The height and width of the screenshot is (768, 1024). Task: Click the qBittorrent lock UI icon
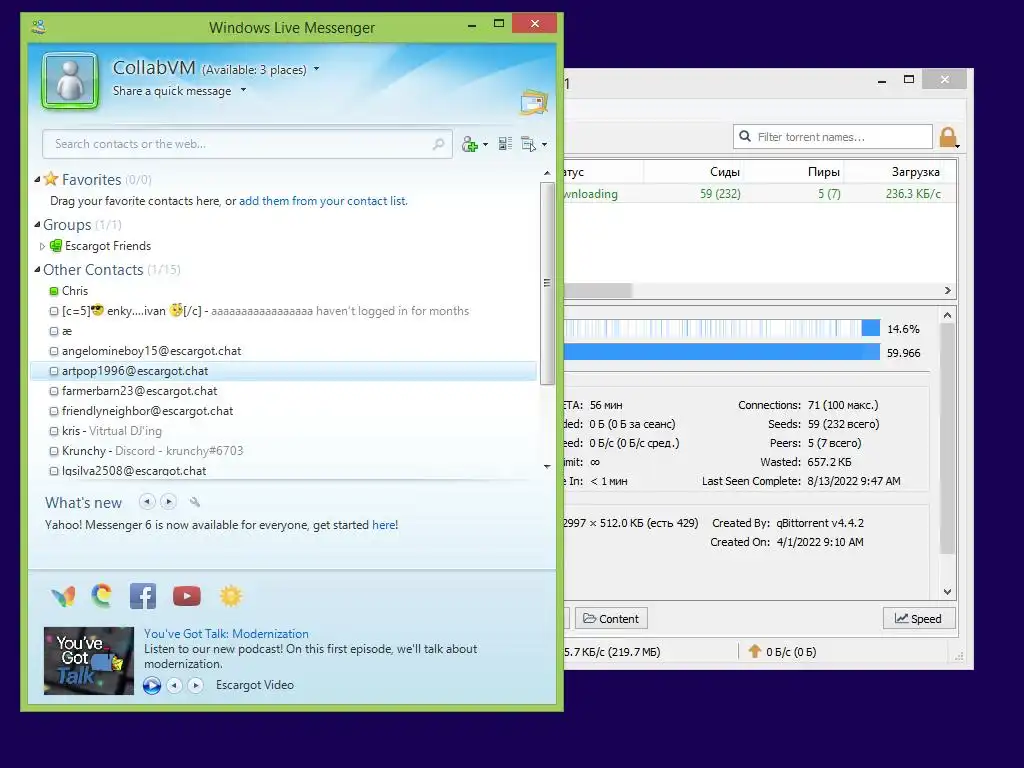pyautogui.click(x=948, y=137)
